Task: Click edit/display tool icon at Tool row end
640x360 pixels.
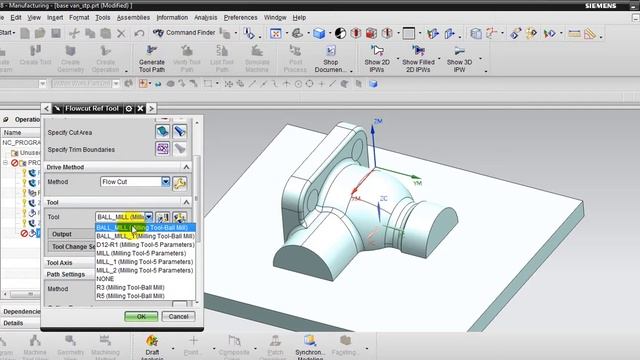Action: (x=180, y=217)
